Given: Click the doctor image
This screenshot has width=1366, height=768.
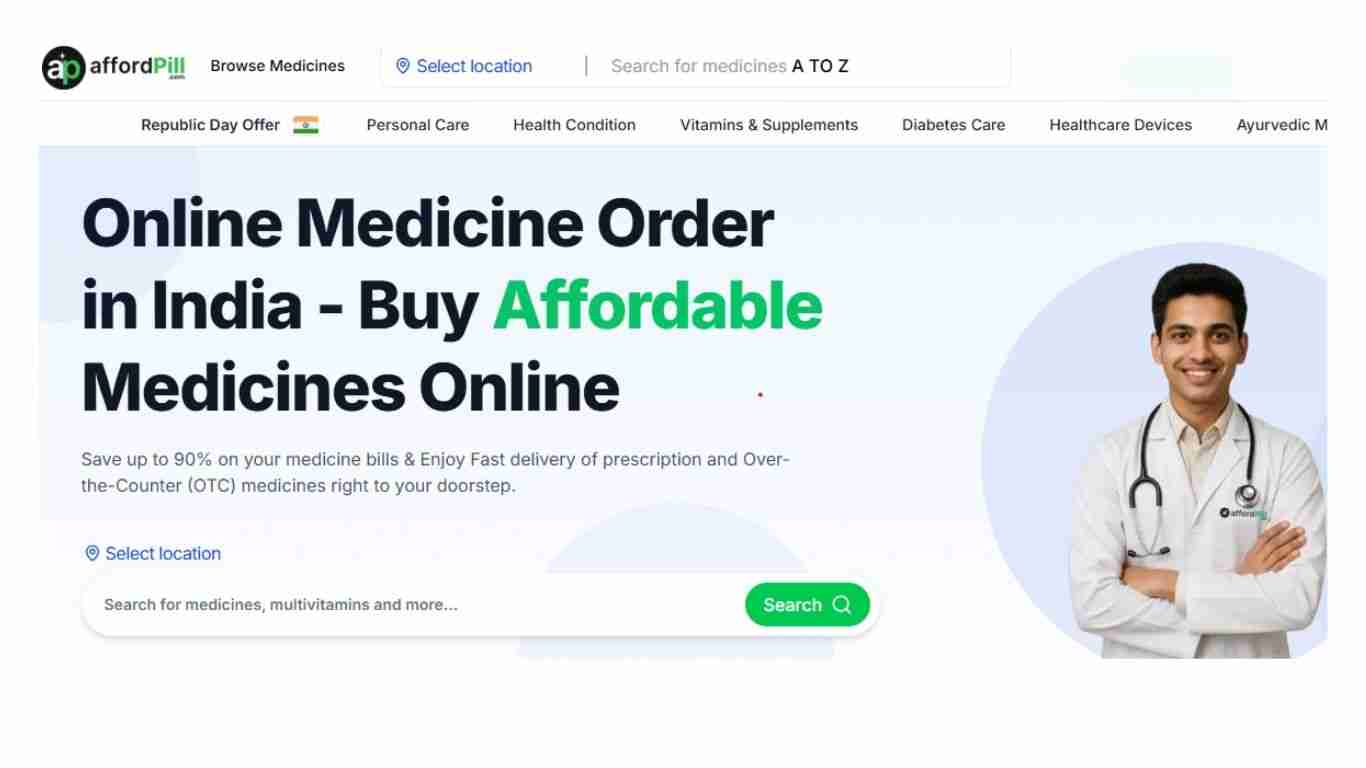Looking at the screenshot, I should point(1197,460).
